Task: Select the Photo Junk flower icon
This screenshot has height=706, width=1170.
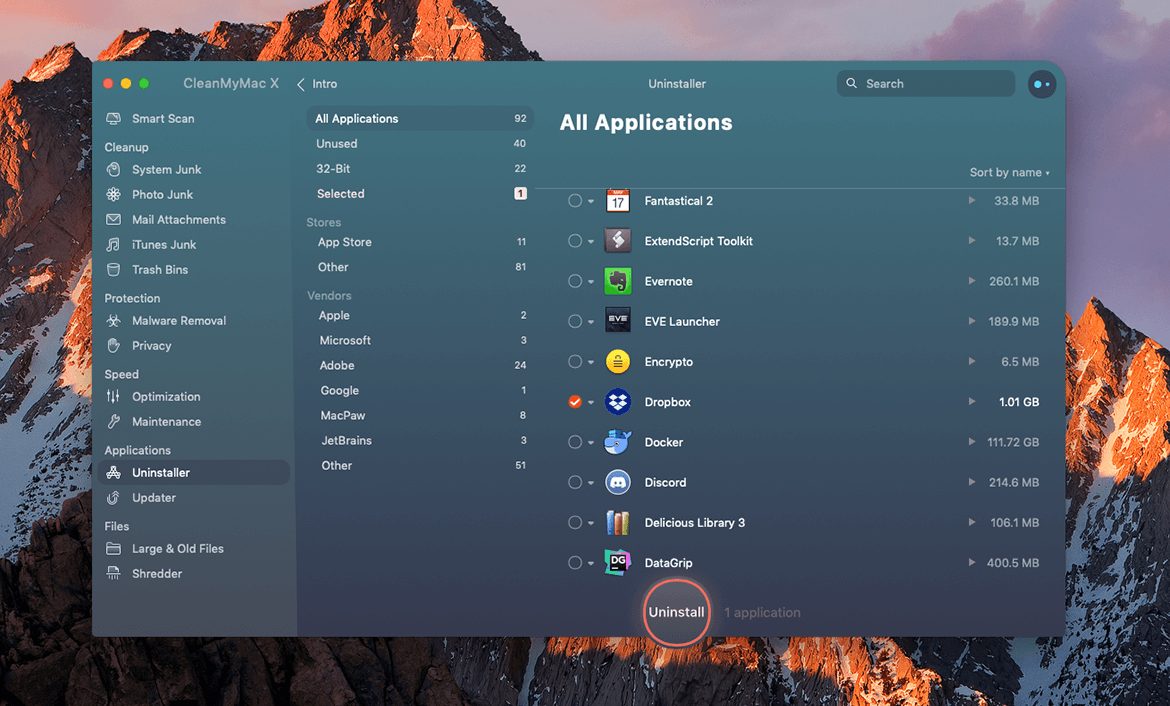Action: pyautogui.click(x=113, y=194)
